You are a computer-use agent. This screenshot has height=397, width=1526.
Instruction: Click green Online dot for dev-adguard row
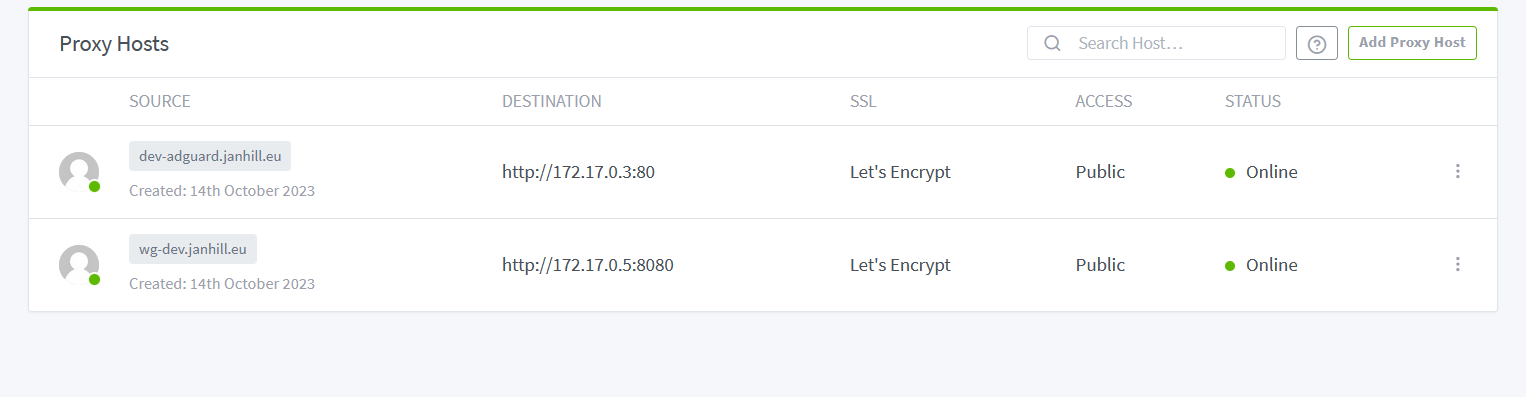(x=1230, y=172)
